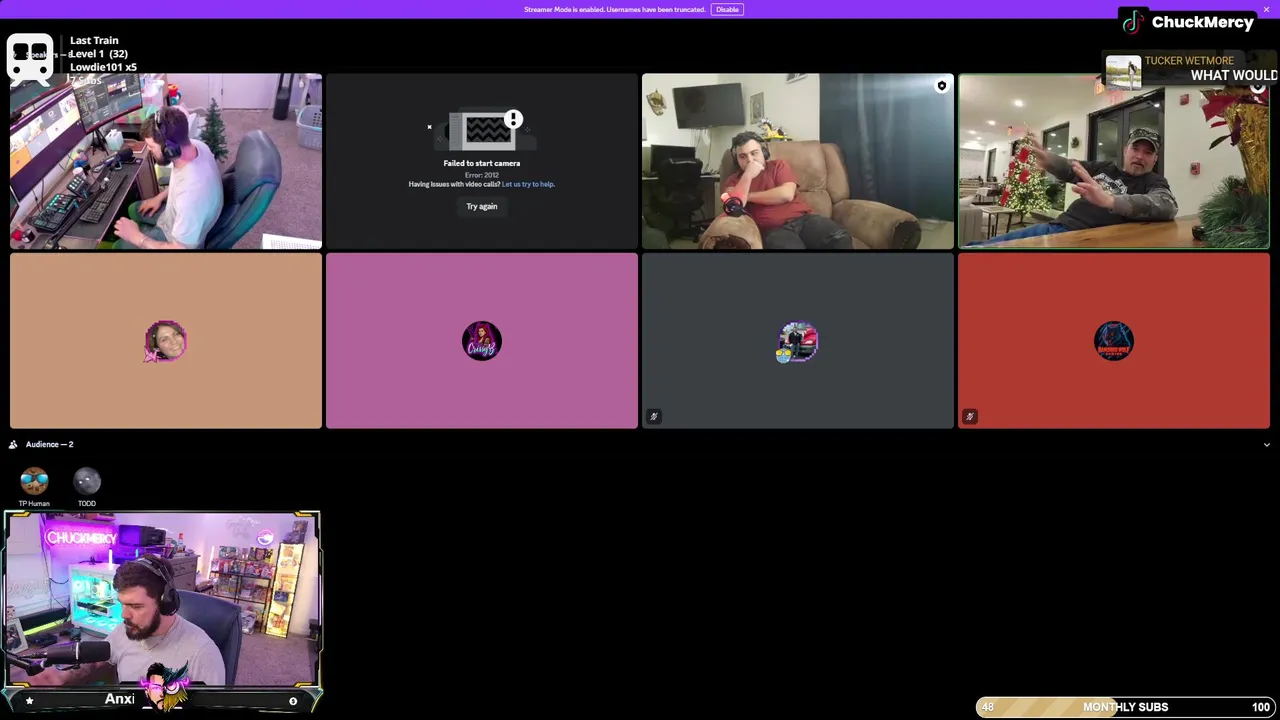Click the coin icon on webcam frame

click(x=293, y=701)
